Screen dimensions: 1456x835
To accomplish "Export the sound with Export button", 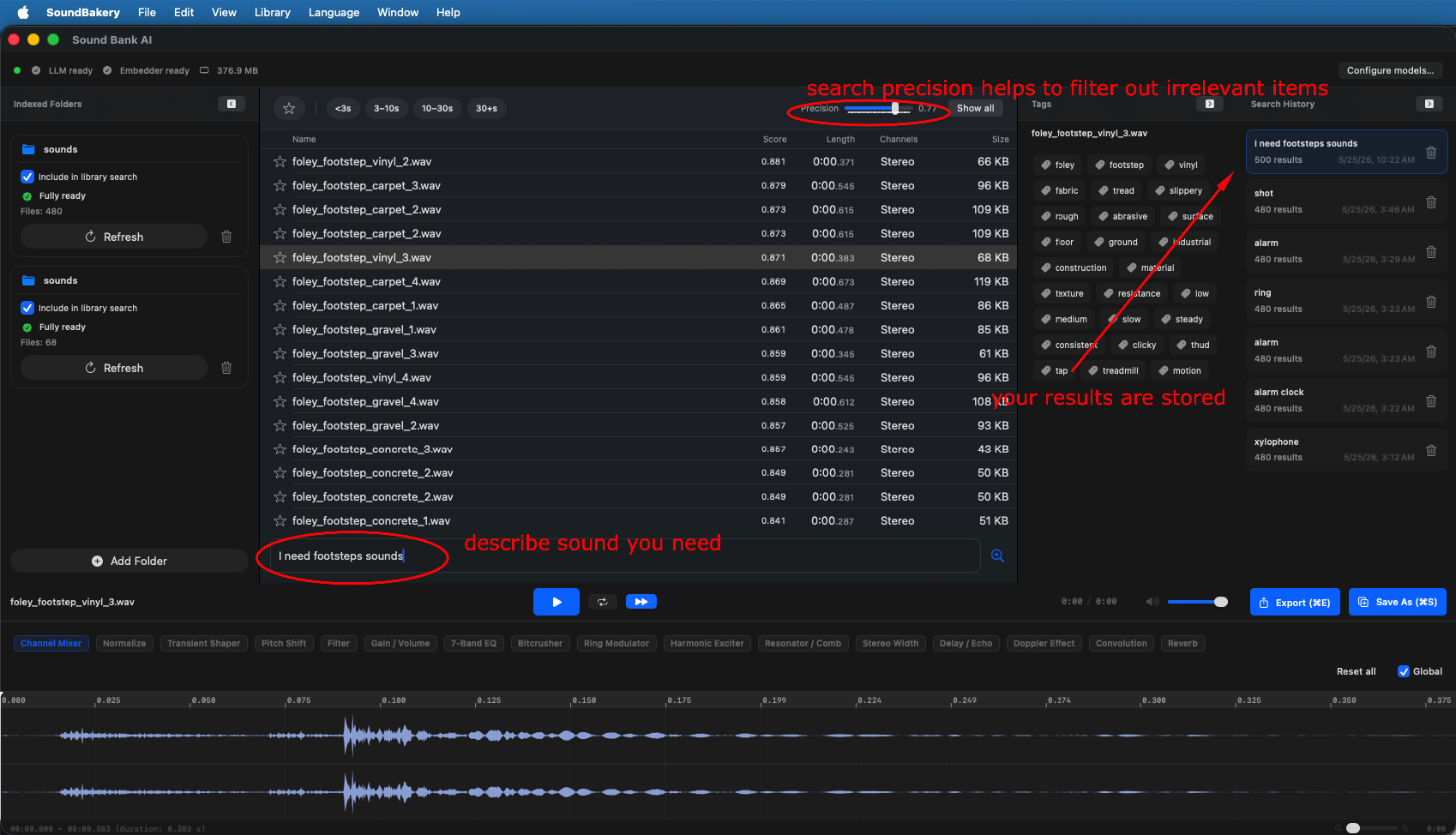I will point(1295,603).
